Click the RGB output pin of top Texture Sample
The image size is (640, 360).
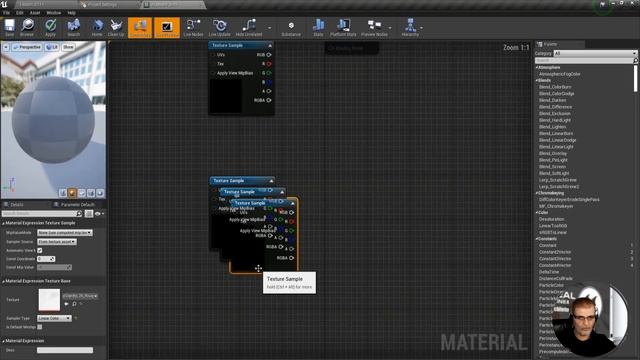(269, 55)
